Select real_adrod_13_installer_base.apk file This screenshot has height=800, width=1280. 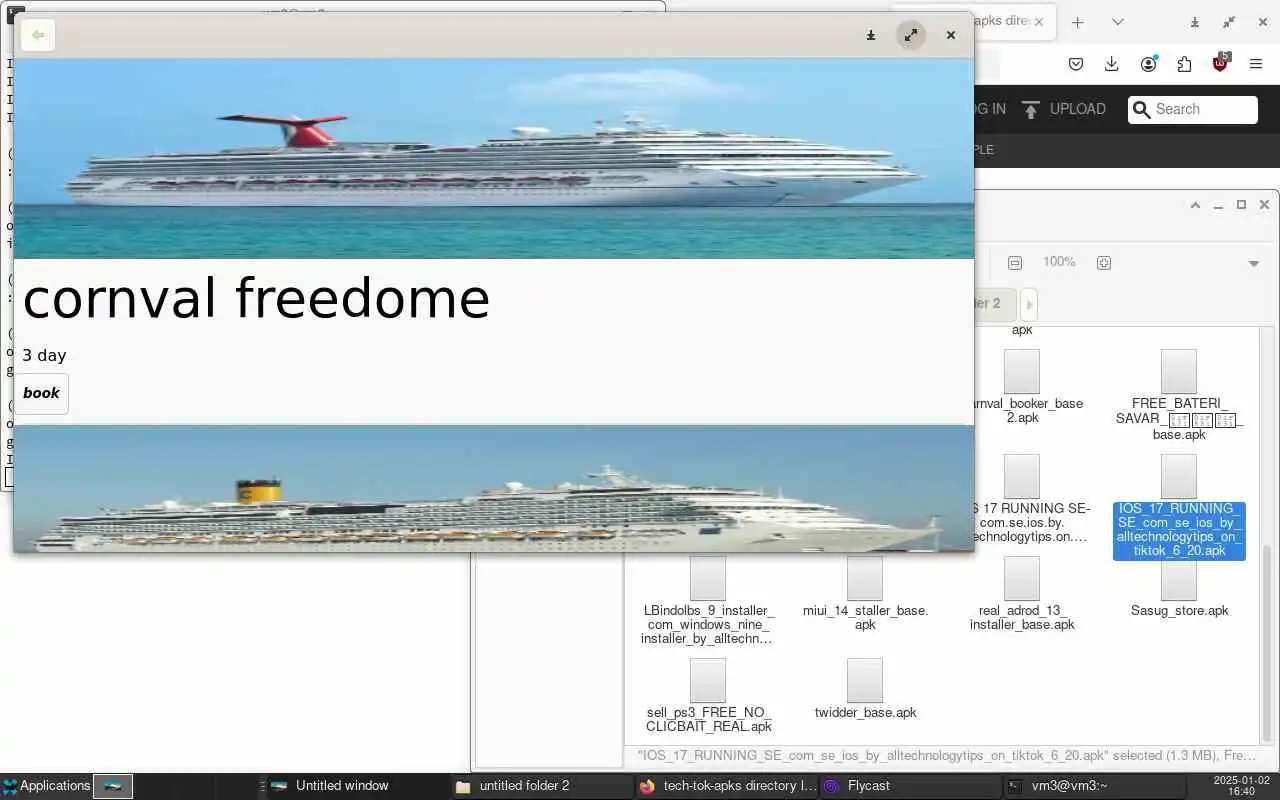(1022, 594)
